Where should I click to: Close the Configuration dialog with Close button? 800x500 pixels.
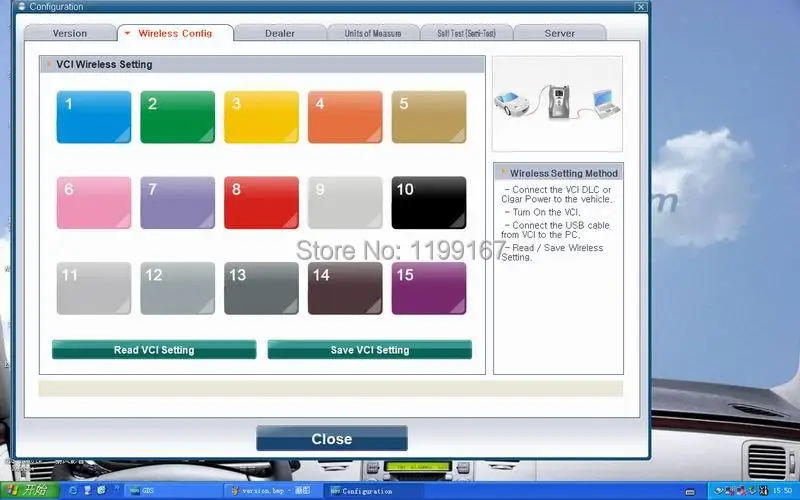coord(332,439)
